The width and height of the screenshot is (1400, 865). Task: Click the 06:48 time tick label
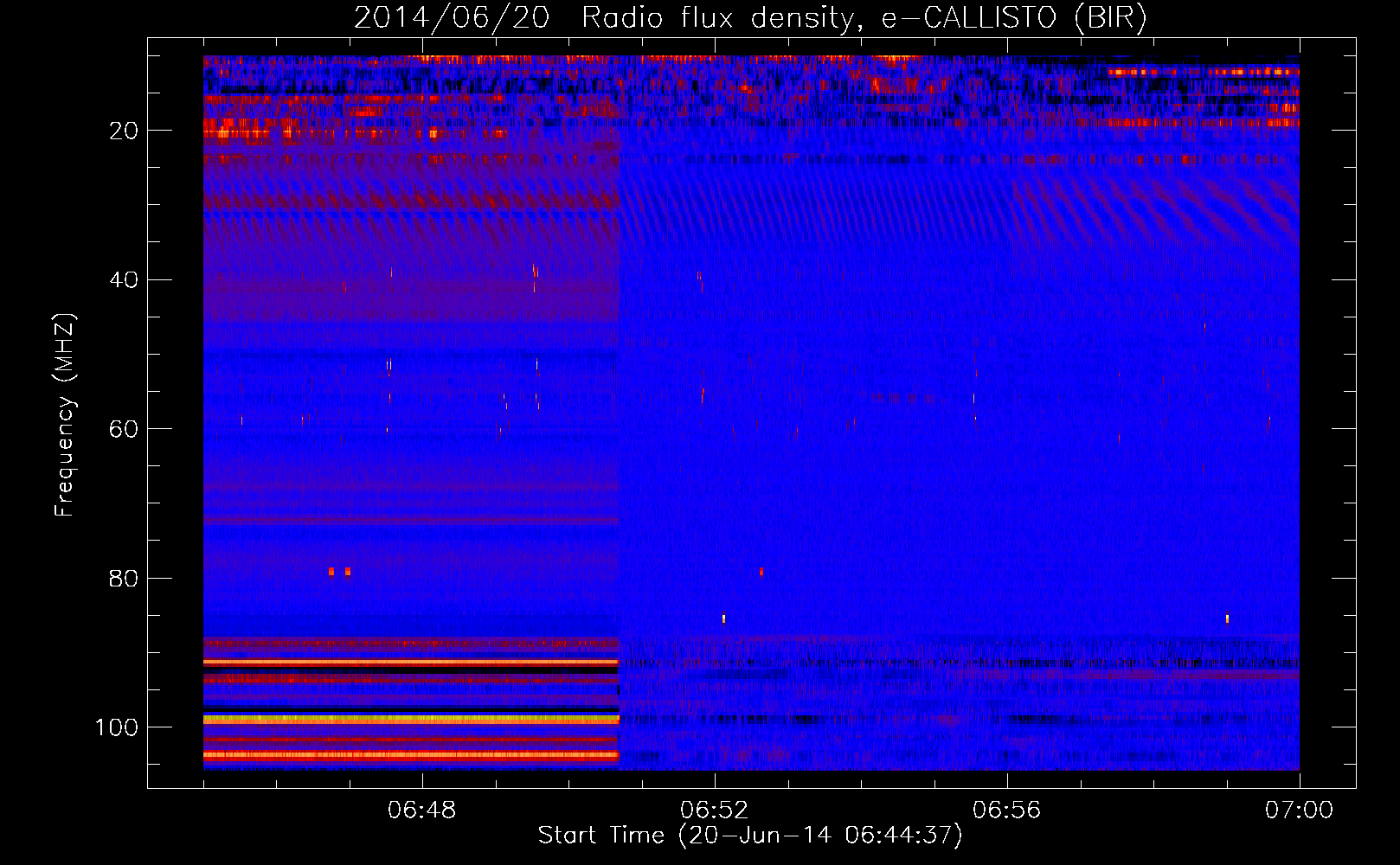(x=422, y=811)
